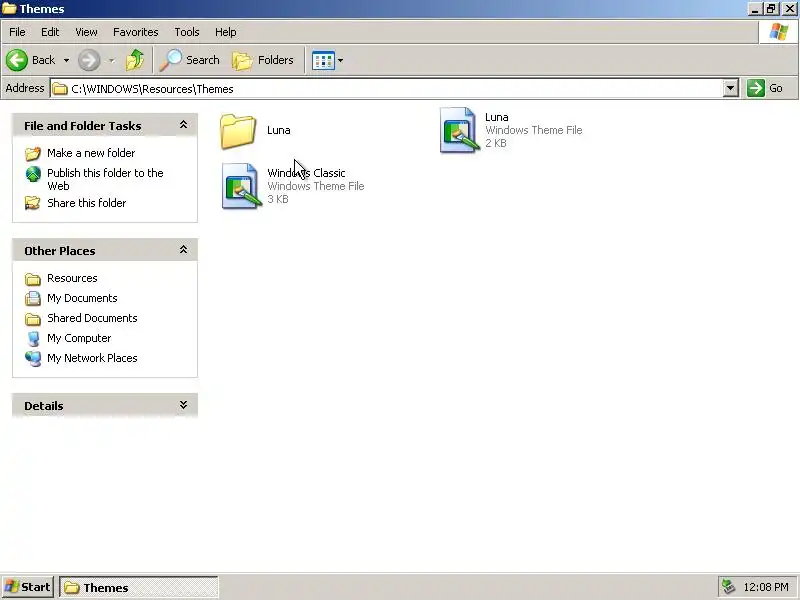Select the Luna Windows Theme File icon
Viewport: 800px width, 600px height.
pyautogui.click(x=459, y=130)
